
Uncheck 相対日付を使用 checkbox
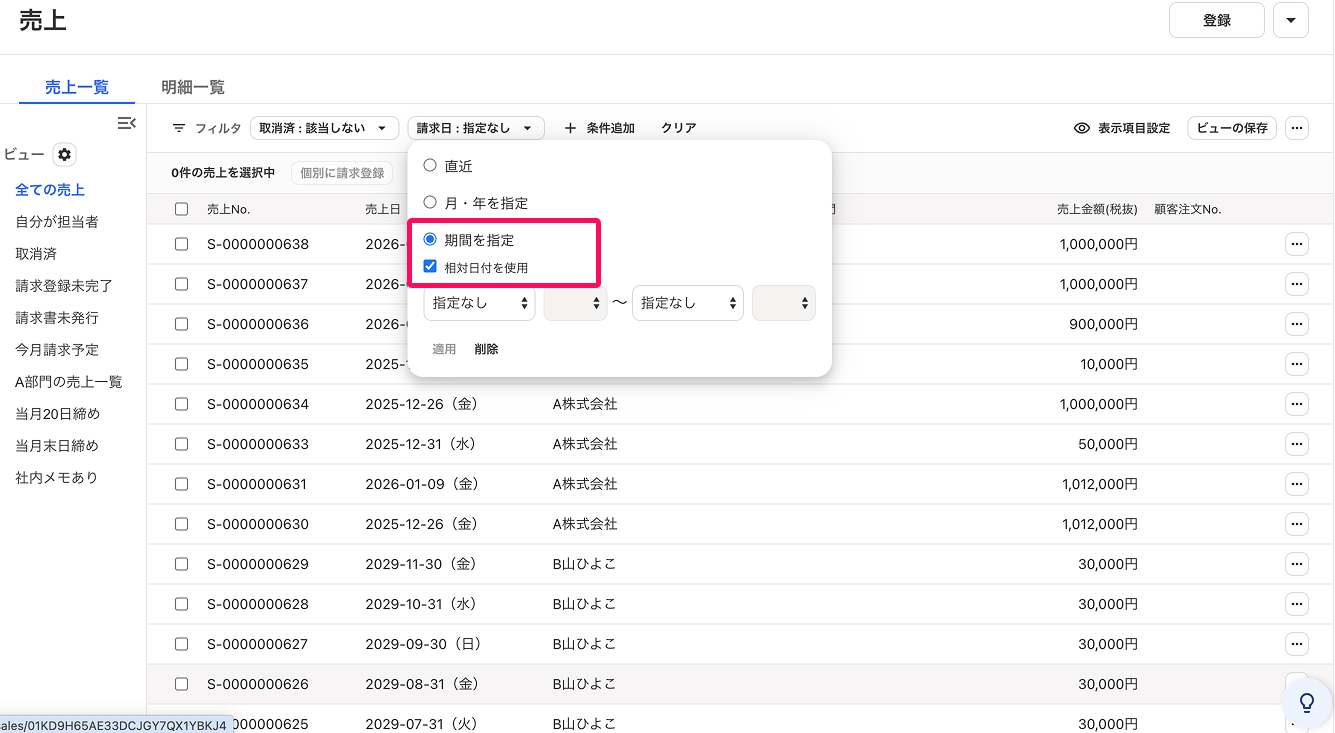coord(430,267)
